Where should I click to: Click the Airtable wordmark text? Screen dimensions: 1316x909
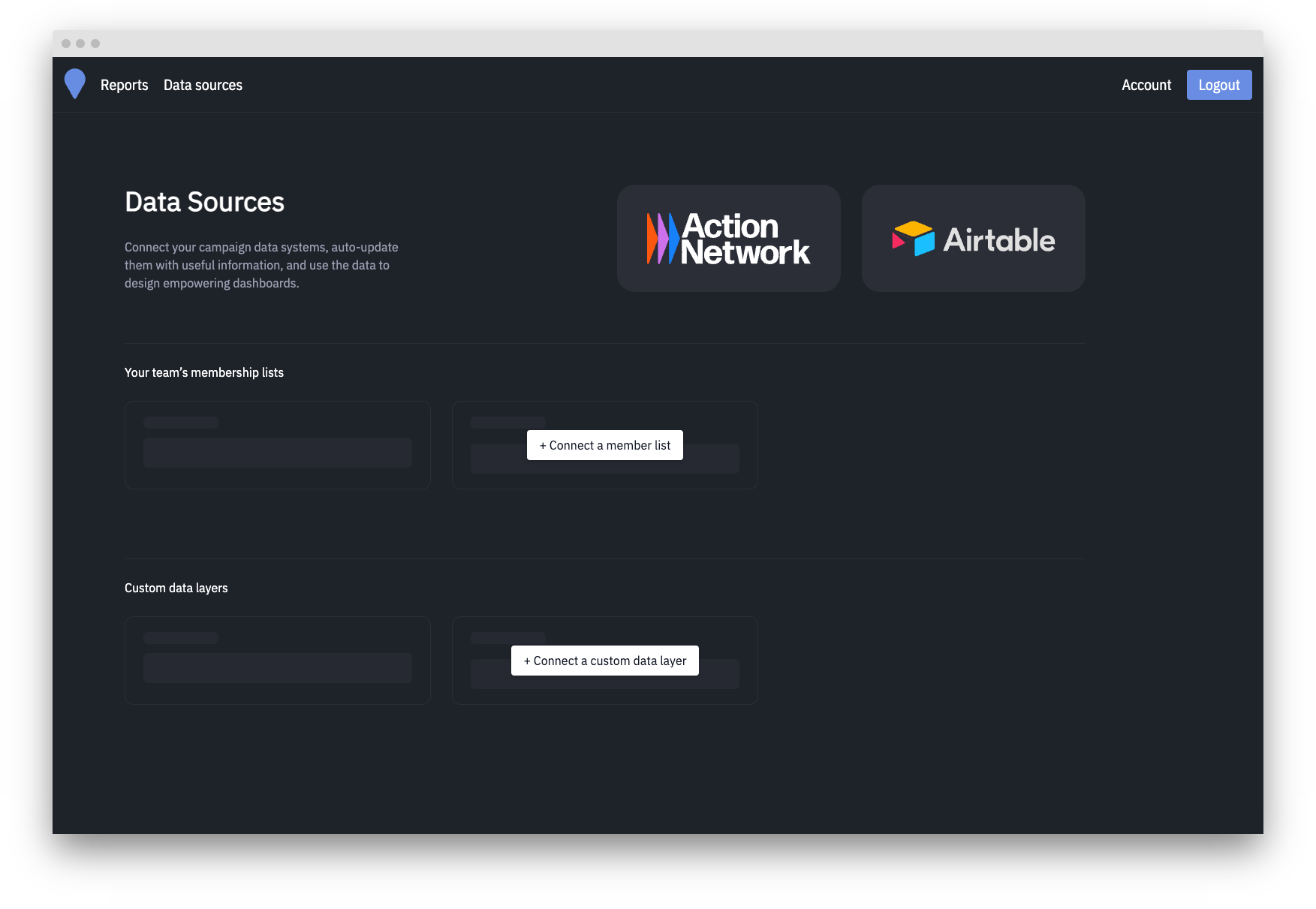click(998, 240)
